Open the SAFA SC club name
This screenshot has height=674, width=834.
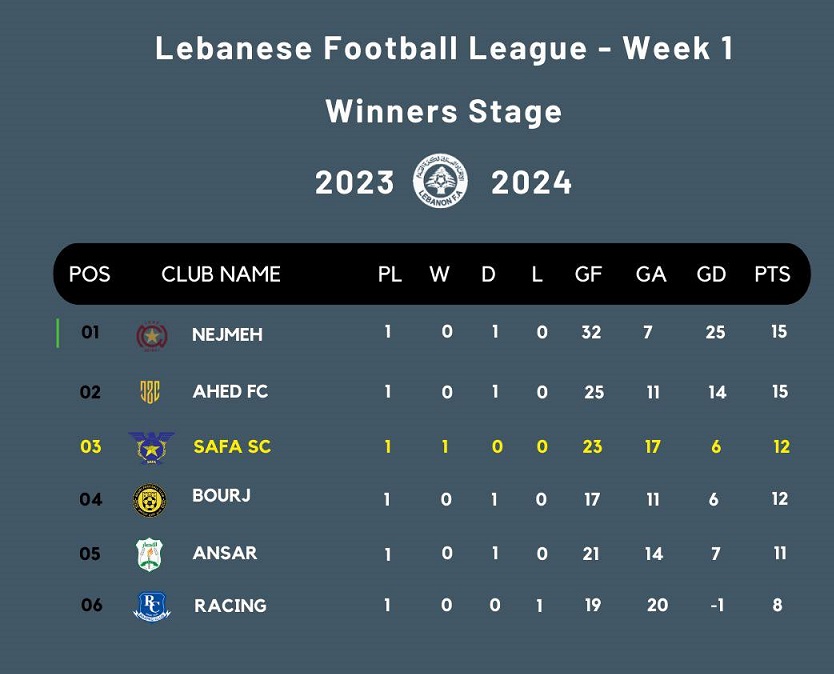click(x=232, y=447)
